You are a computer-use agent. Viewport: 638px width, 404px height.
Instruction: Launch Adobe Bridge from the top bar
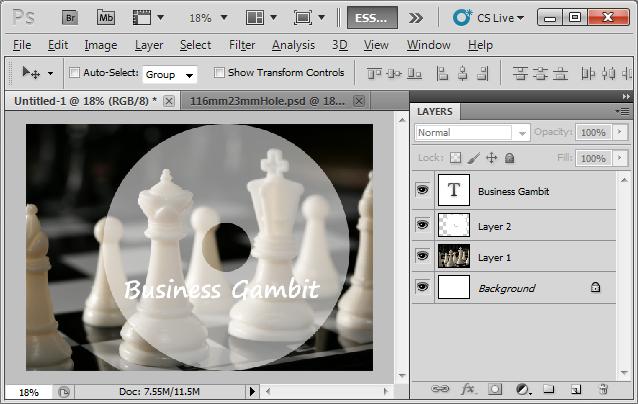tap(71, 17)
